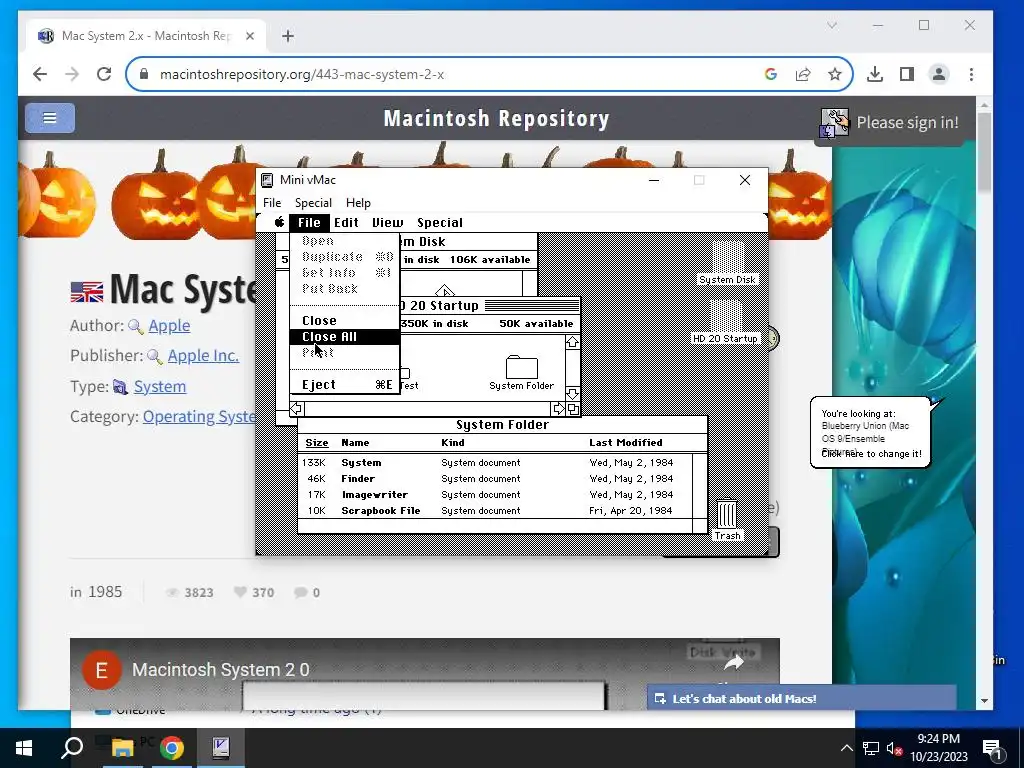Select the Finder row in System Folder list
The image size is (1024, 768).
pos(494,479)
